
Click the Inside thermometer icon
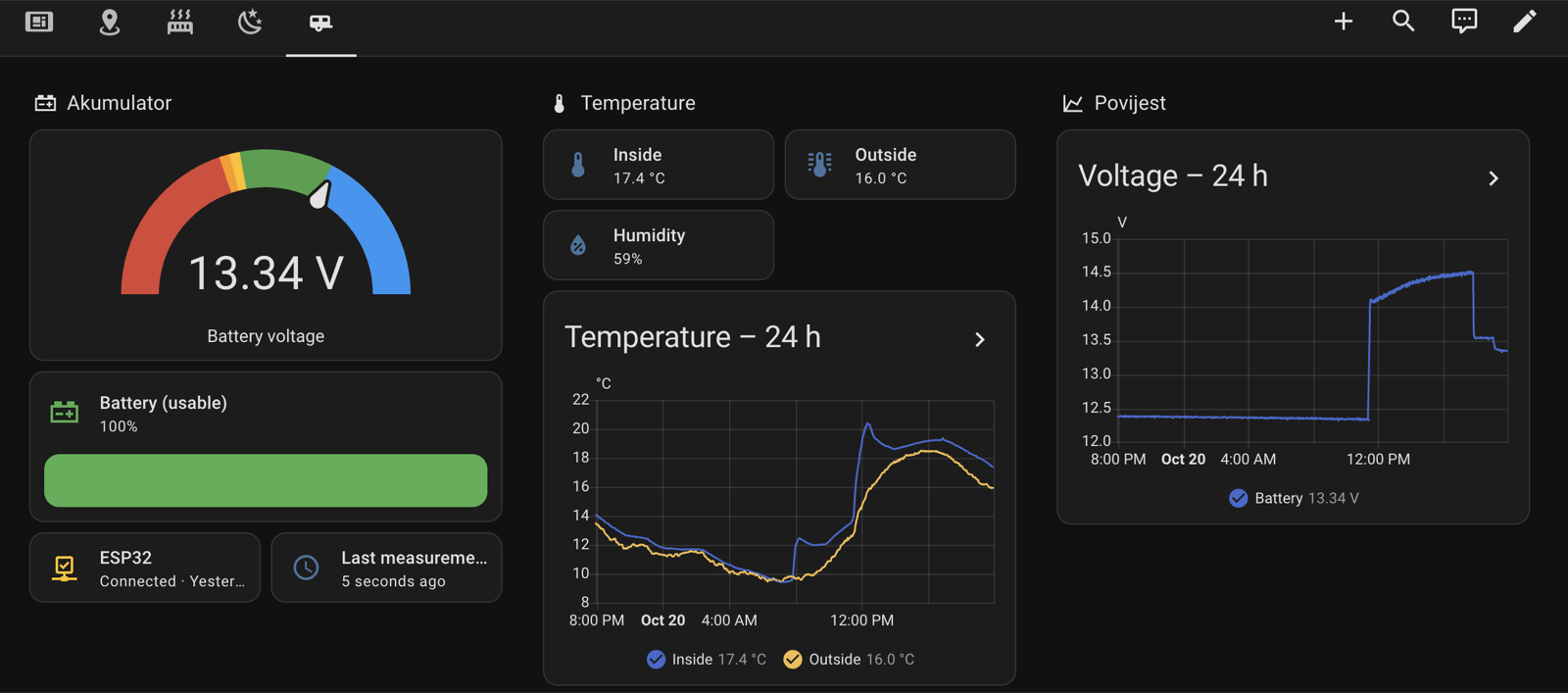coord(578,165)
